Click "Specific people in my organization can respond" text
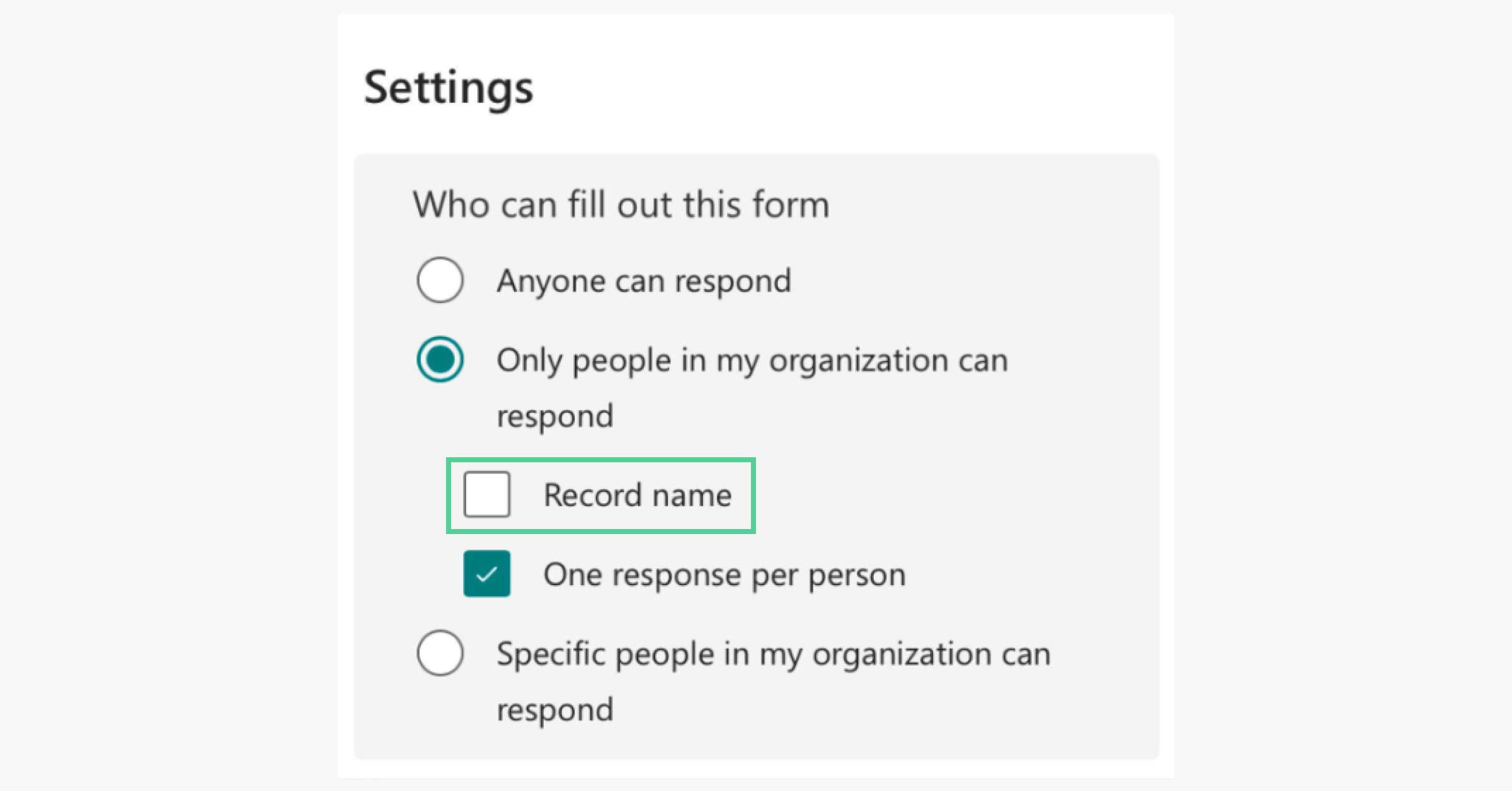 [x=773, y=654]
